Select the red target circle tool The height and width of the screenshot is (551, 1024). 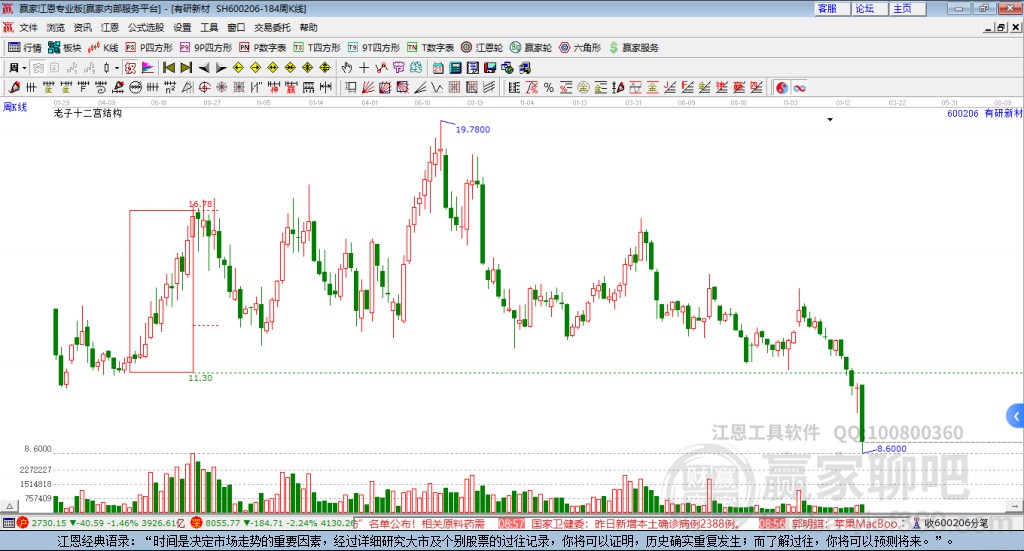click(204, 87)
